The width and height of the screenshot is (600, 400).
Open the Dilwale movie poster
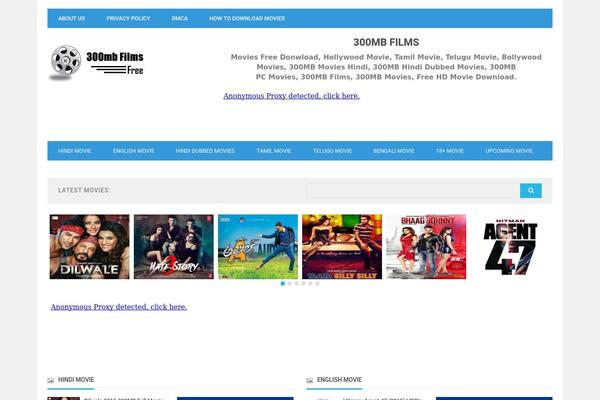point(90,247)
